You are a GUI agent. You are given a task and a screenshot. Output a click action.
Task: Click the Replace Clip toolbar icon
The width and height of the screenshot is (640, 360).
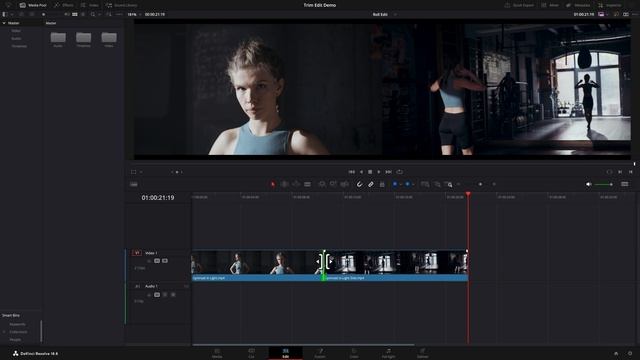(344, 184)
